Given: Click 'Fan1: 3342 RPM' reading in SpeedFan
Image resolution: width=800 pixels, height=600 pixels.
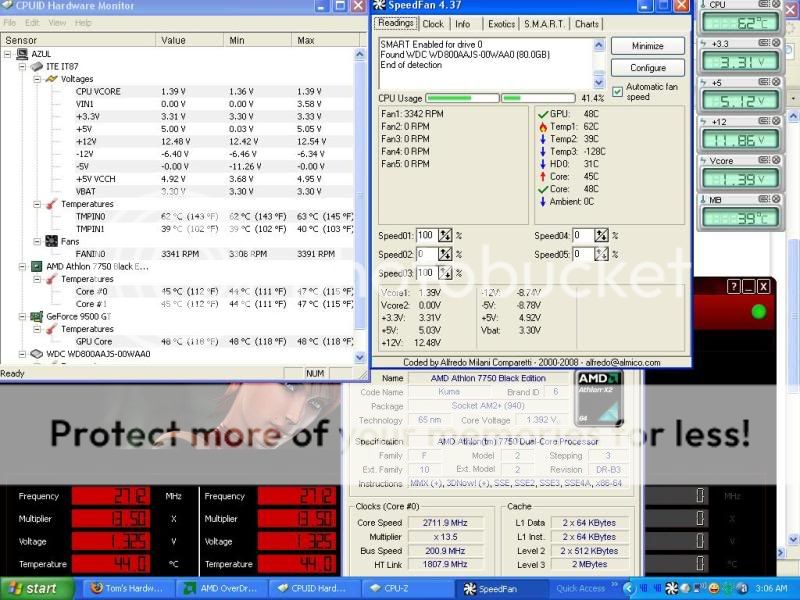Looking at the screenshot, I should coord(412,114).
